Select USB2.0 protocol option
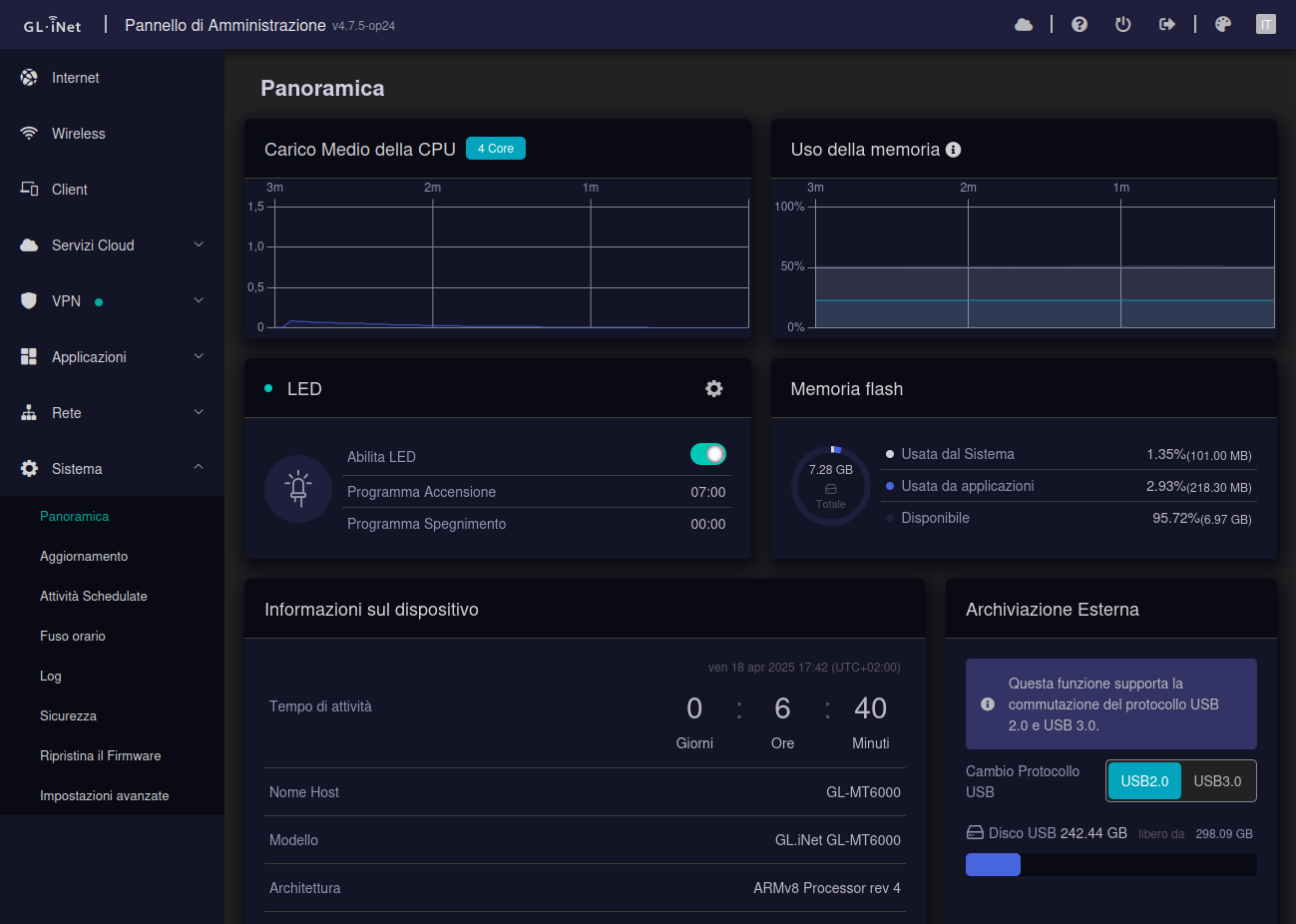The height and width of the screenshot is (924, 1296). click(x=1144, y=781)
